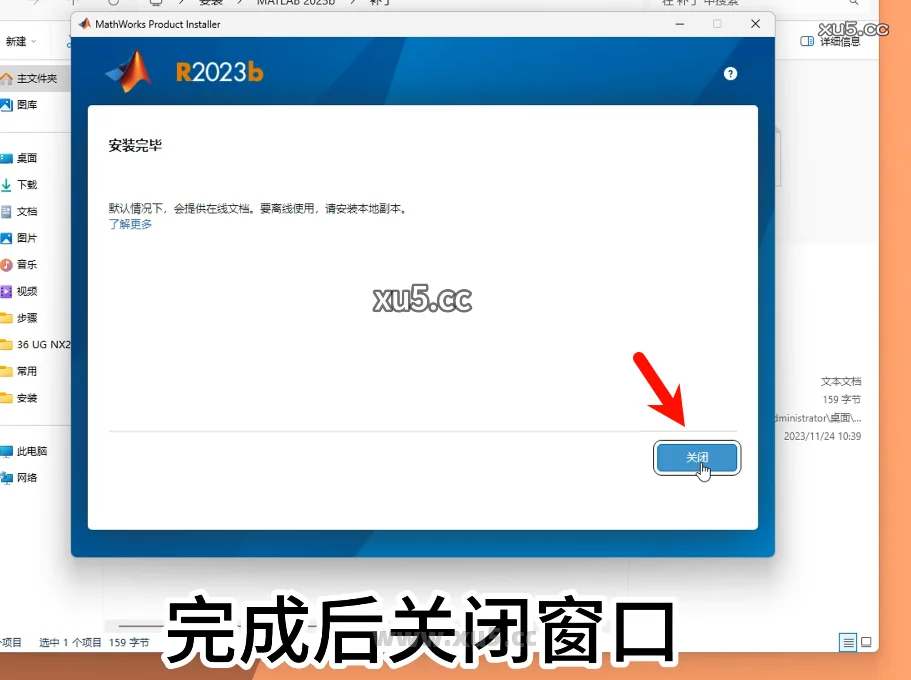Open the 新建 dropdown menu

click(22, 41)
